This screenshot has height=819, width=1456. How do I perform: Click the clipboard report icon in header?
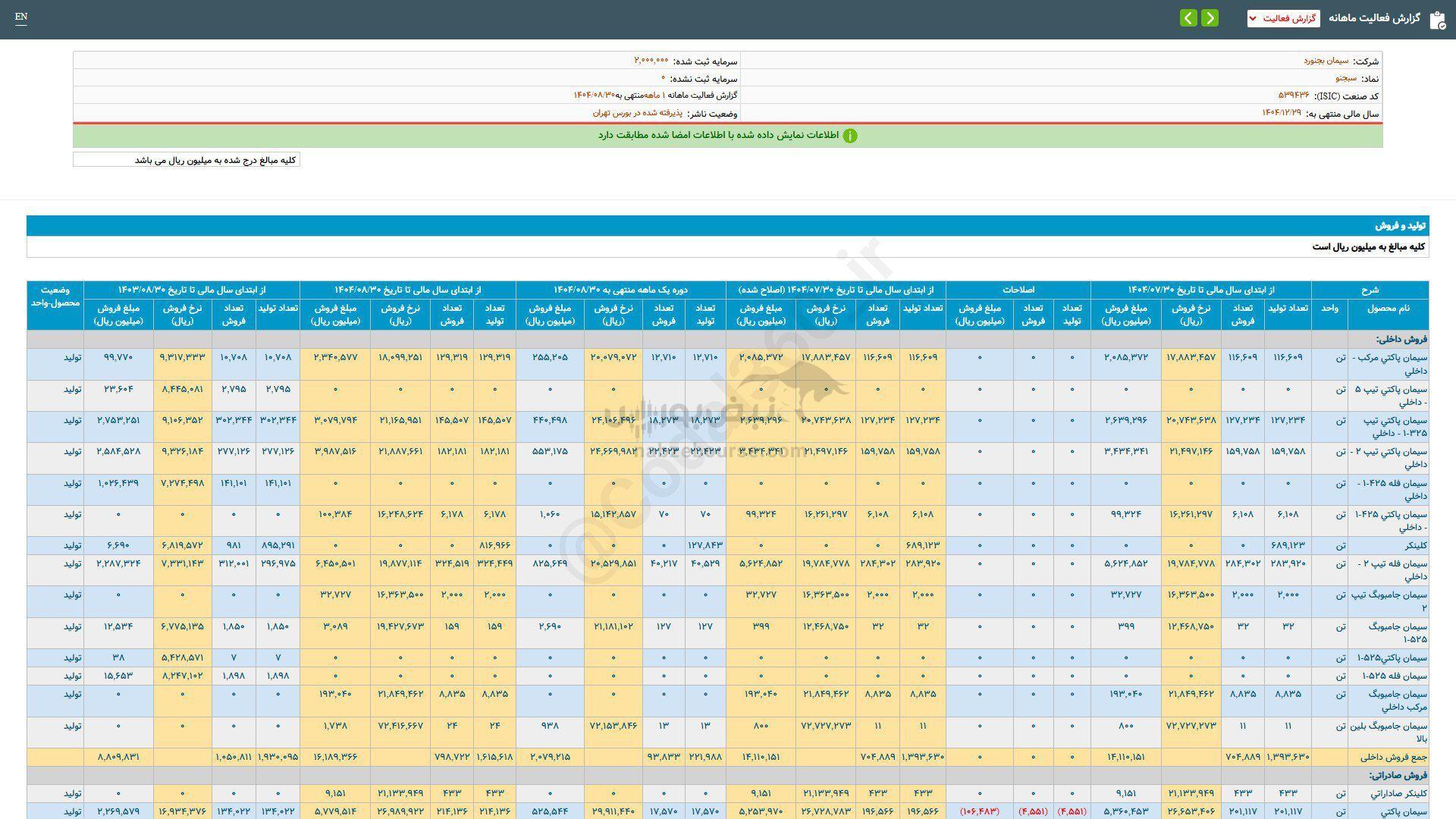(x=1437, y=20)
